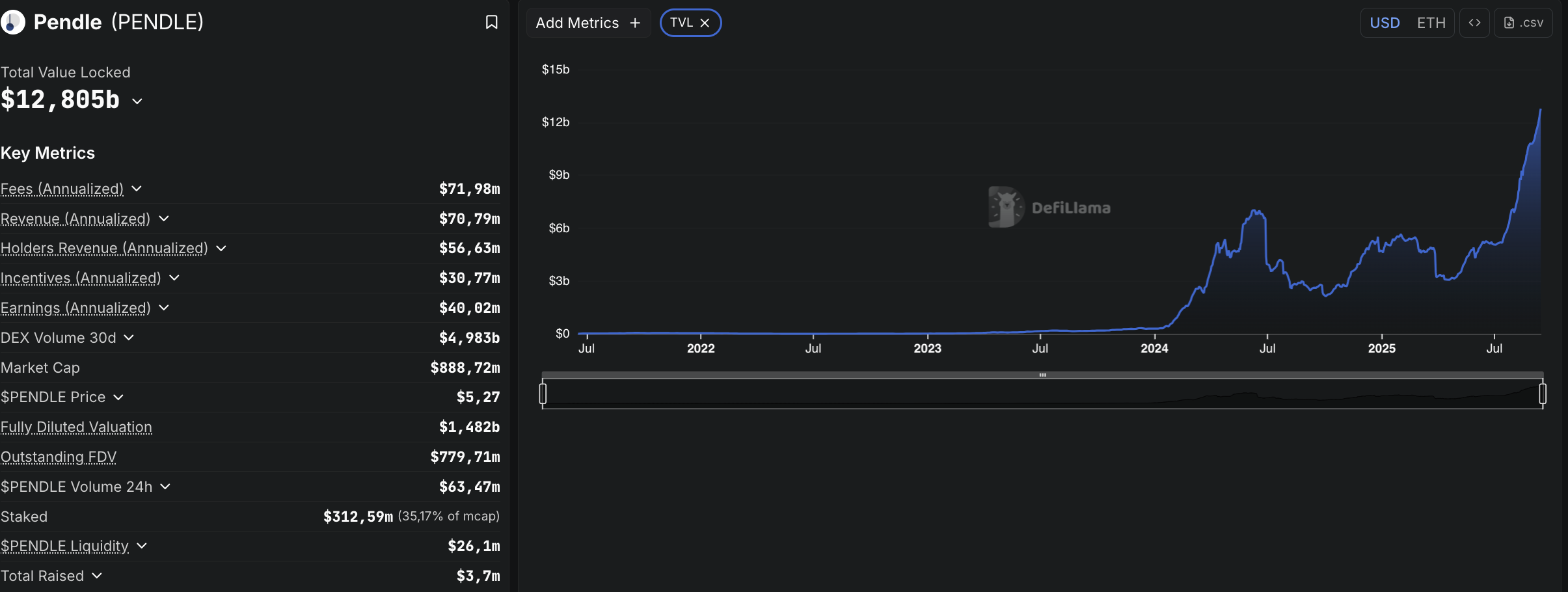Click the 2024 x-axis label

(1154, 349)
